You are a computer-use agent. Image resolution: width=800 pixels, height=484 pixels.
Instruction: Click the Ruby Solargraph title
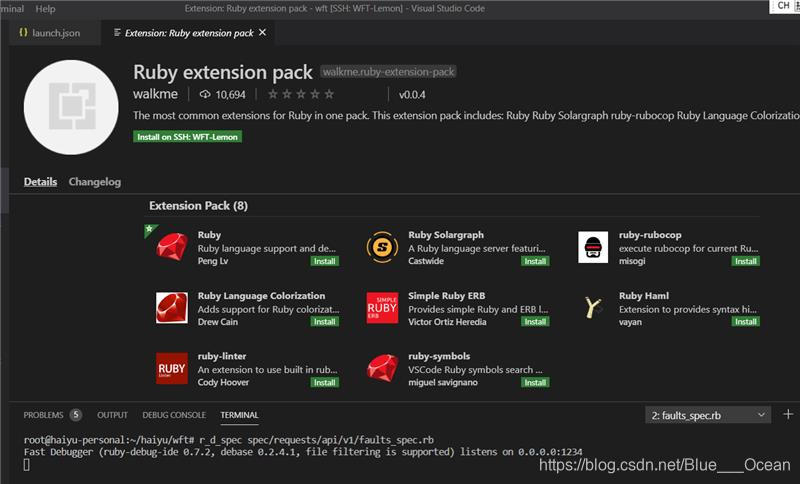pos(446,235)
